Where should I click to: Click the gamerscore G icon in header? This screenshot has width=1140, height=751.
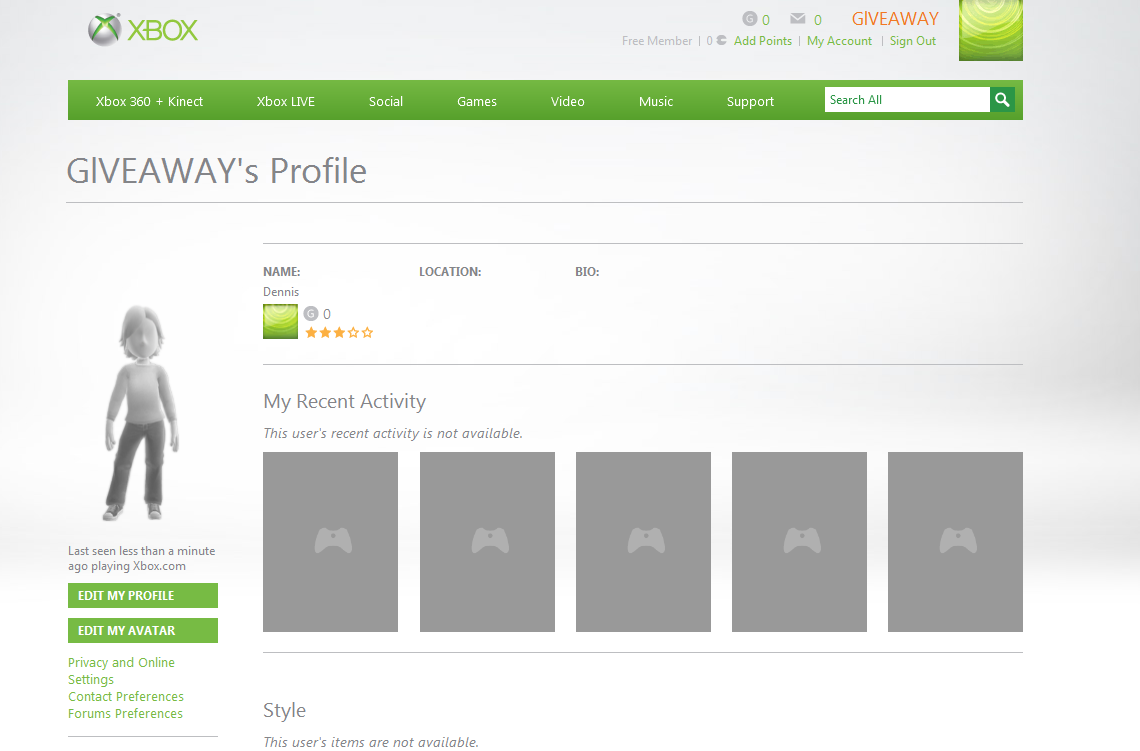(750, 19)
